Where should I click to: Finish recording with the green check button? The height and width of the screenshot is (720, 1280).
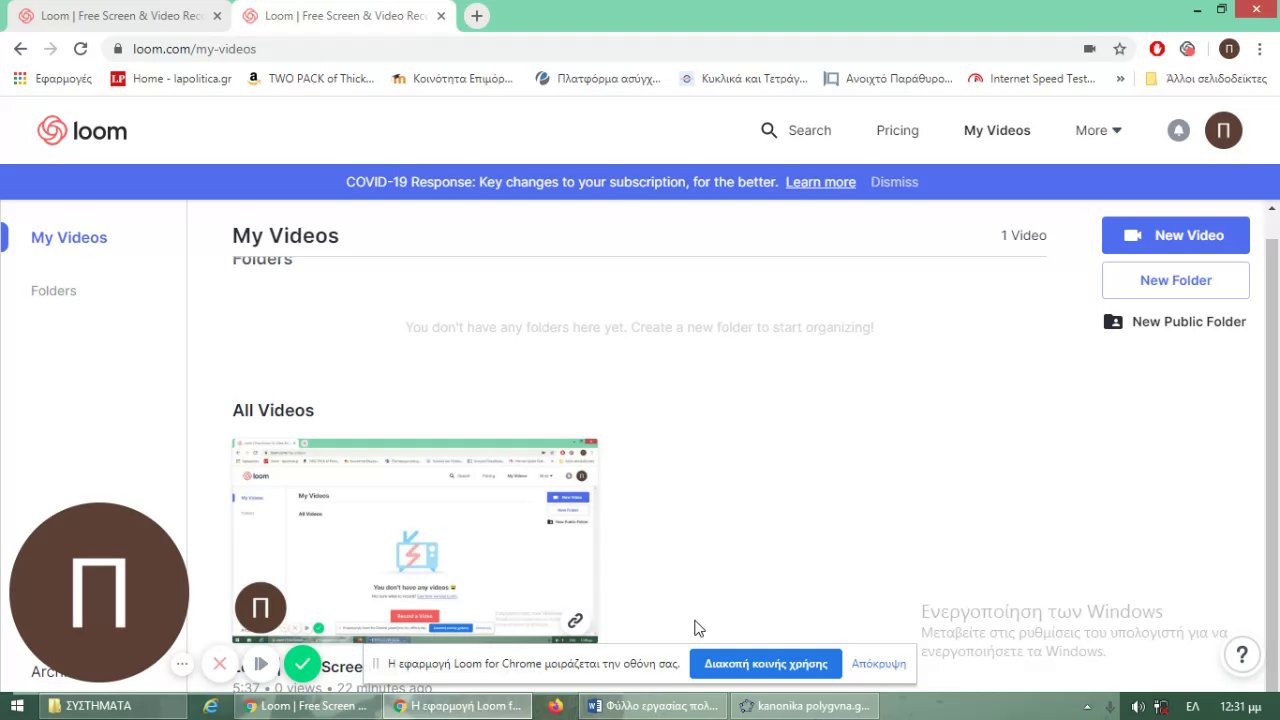(x=302, y=663)
